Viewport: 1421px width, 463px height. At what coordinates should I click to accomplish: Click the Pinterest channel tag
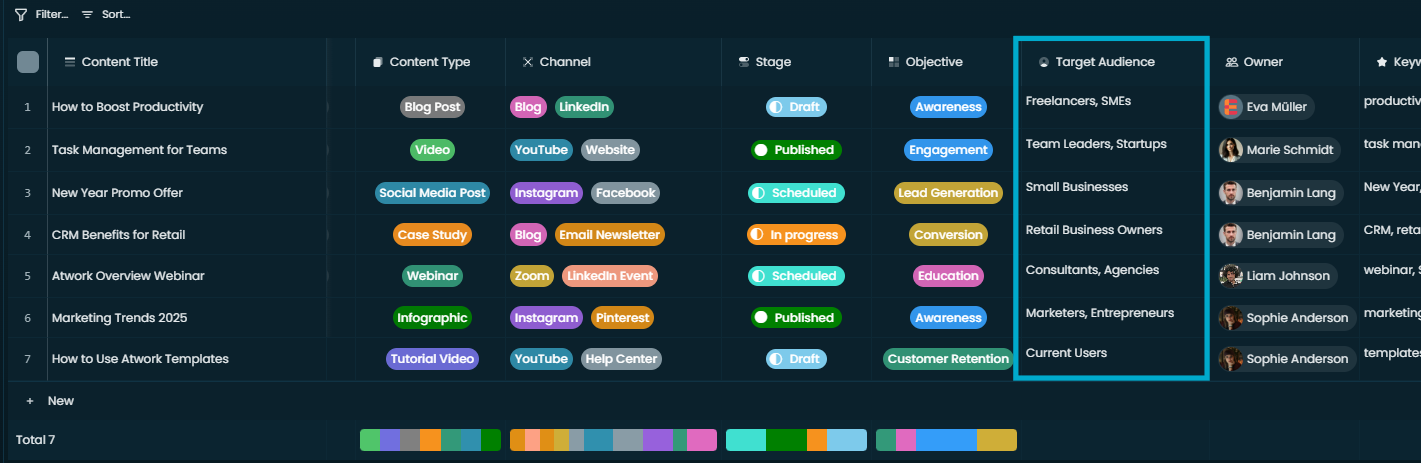[622, 318]
